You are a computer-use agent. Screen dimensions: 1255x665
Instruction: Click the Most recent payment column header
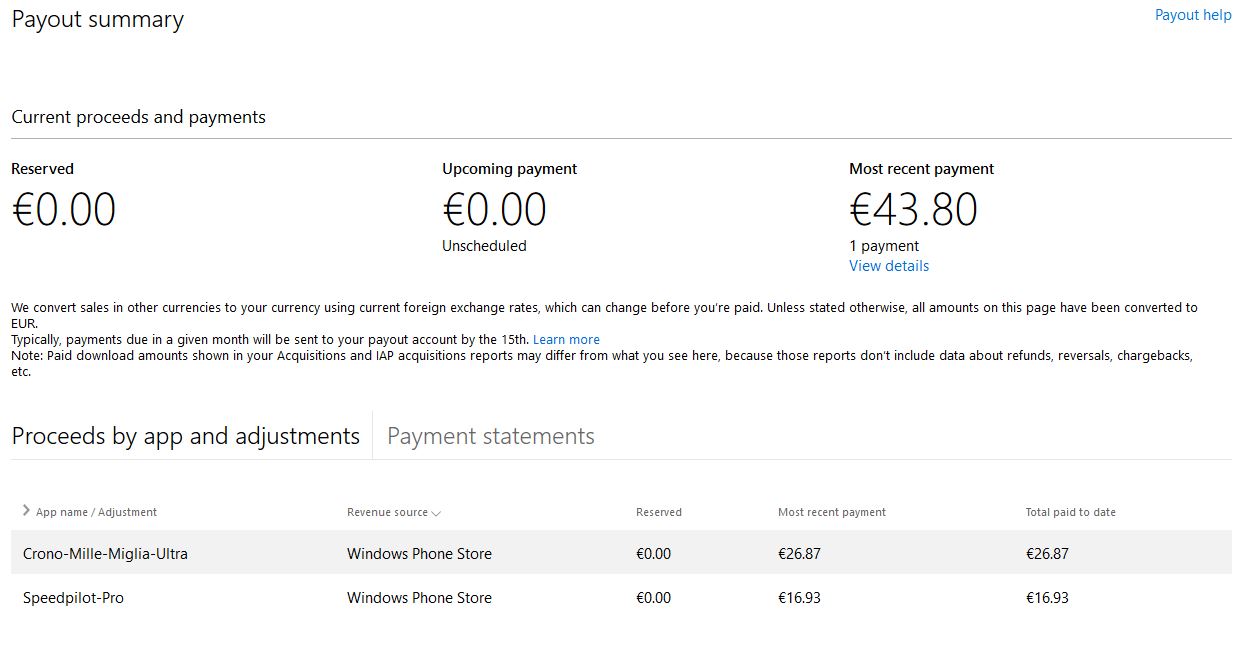831,512
